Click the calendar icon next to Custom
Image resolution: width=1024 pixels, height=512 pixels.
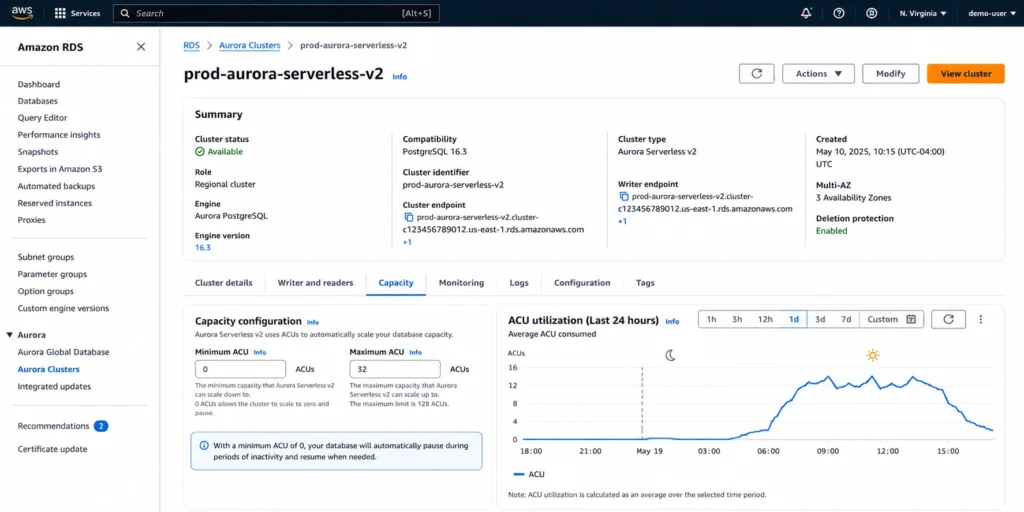tap(911, 319)
